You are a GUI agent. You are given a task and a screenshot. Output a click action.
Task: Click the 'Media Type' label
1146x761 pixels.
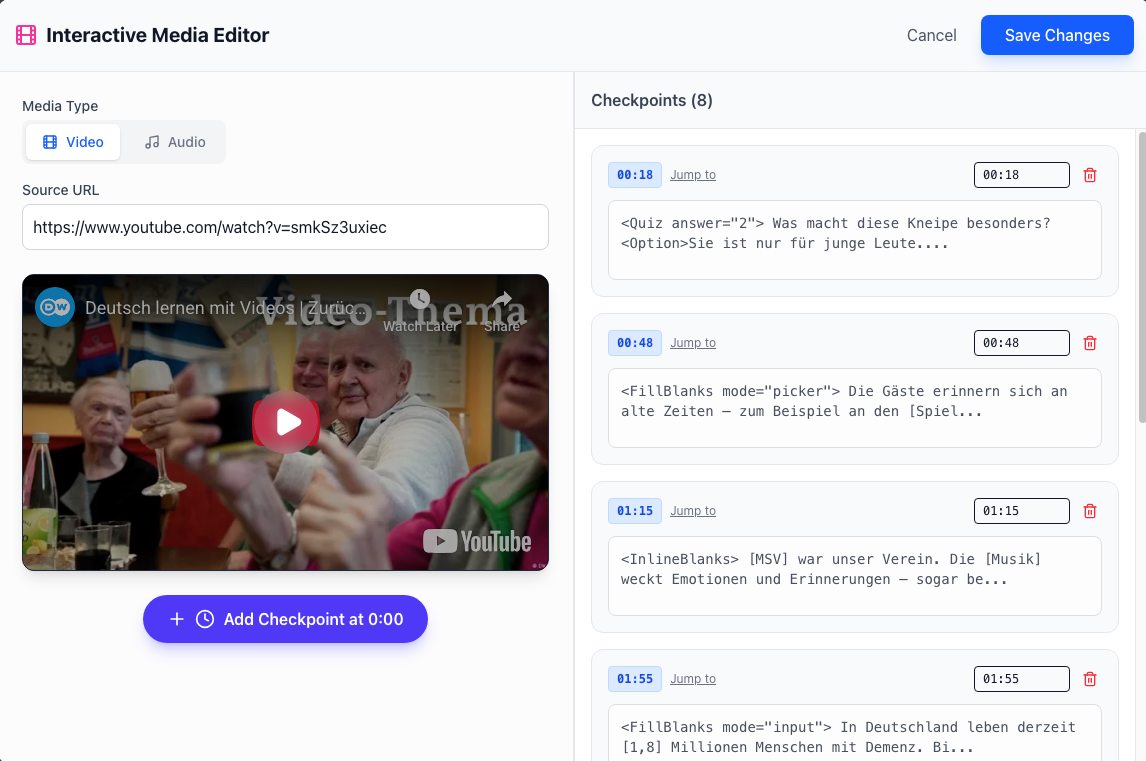tap(60, 106)
